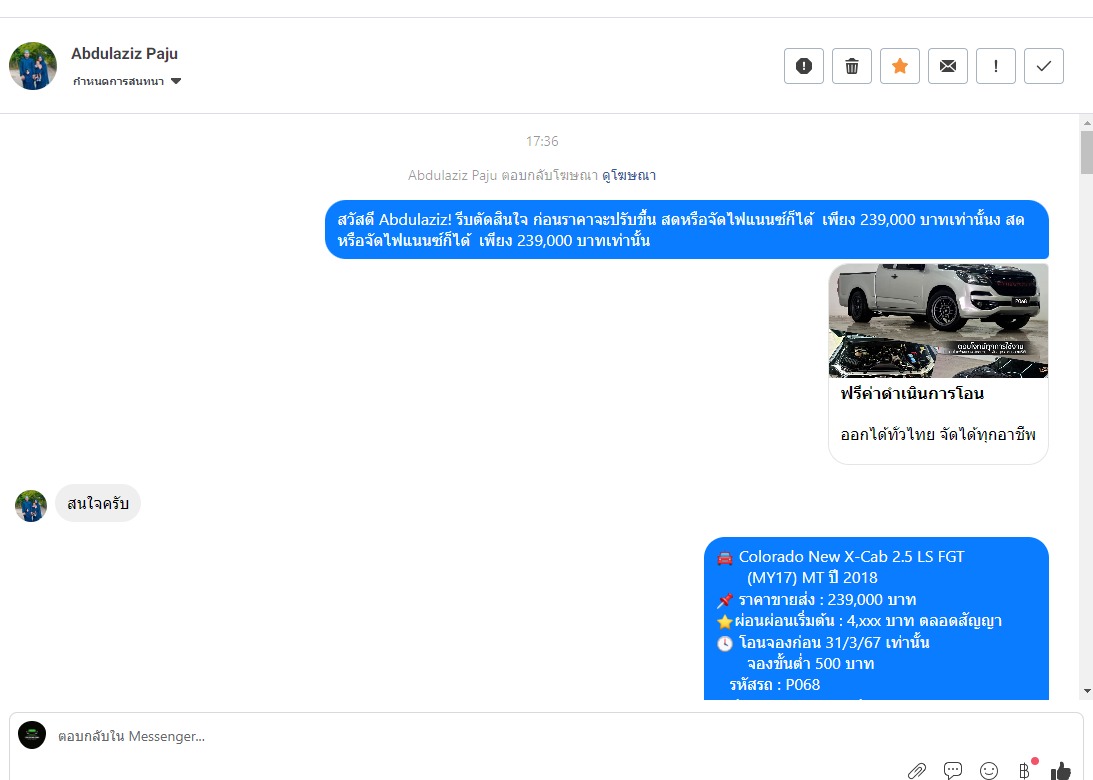Delete conversation using trash icon
Image resolution: width=1093 pixels, height=780 pixels.
pyautogui.click(x=852, y=66)
